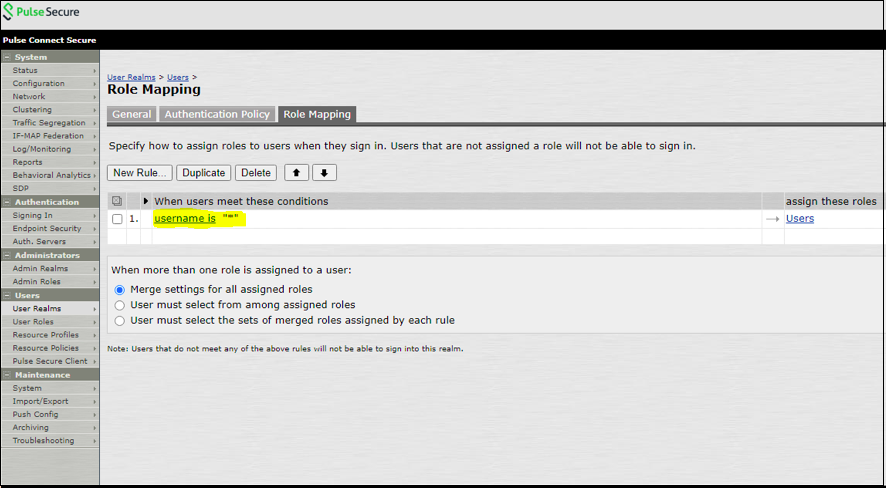This screenshot has width=886, height=488.
Task: Select 'User must select from among assigned roles'
Action: click(x=121, y=305)
